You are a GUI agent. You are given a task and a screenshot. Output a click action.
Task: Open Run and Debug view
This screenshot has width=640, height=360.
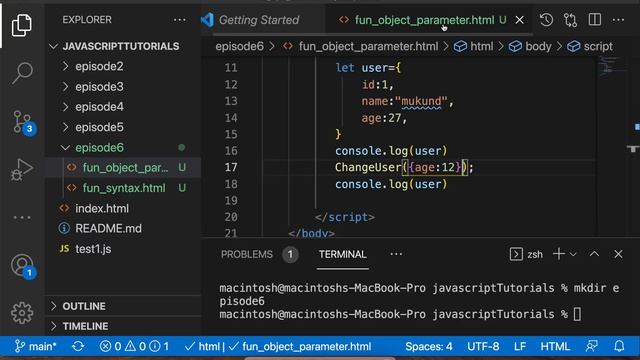(x=22, y=169)
